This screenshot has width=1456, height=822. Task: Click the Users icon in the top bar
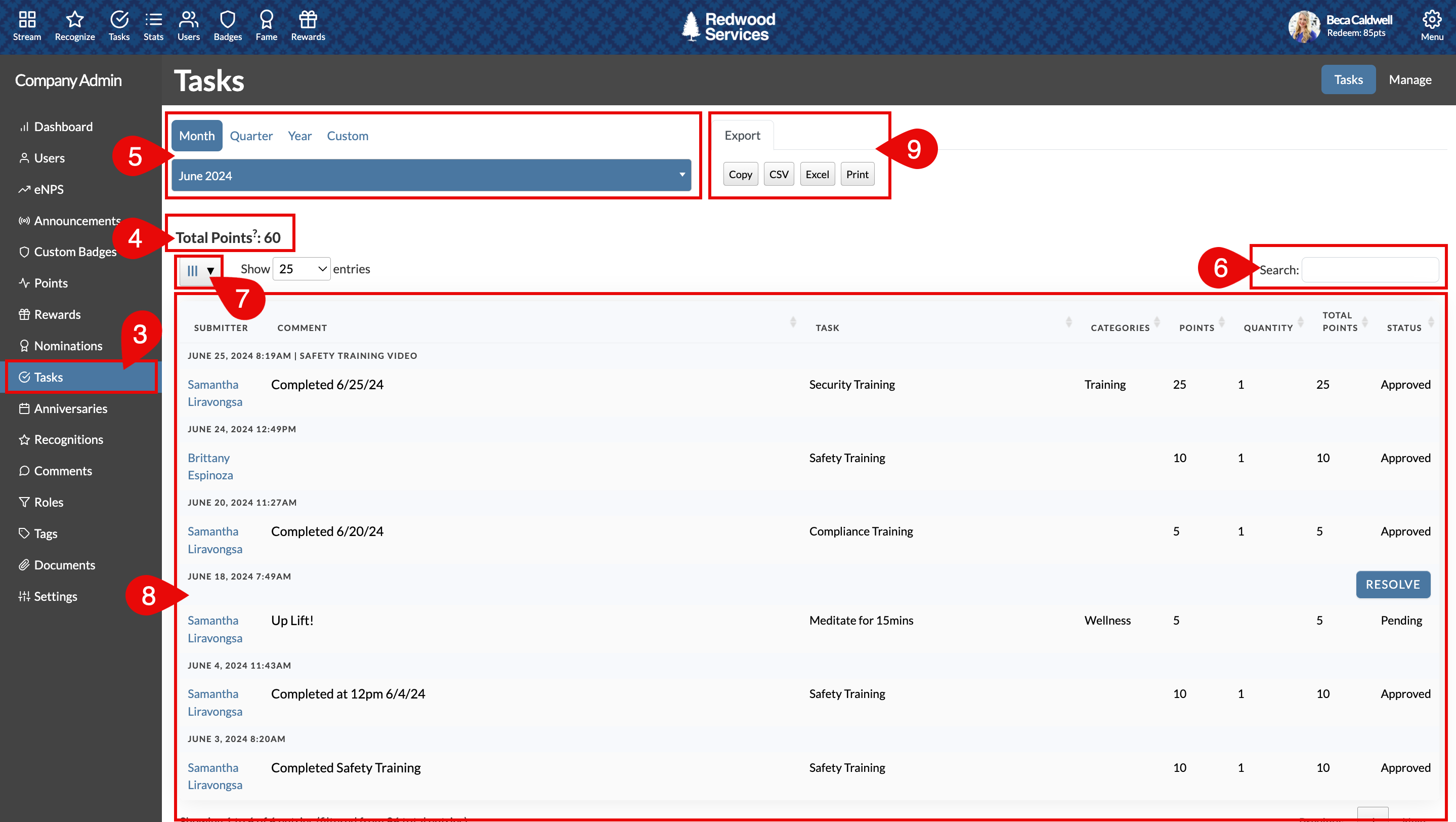[x=188, y=25]
